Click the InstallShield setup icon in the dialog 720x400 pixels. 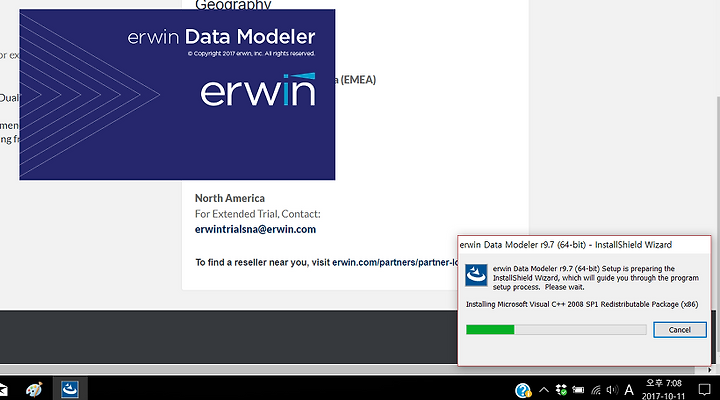click(476, 275)
